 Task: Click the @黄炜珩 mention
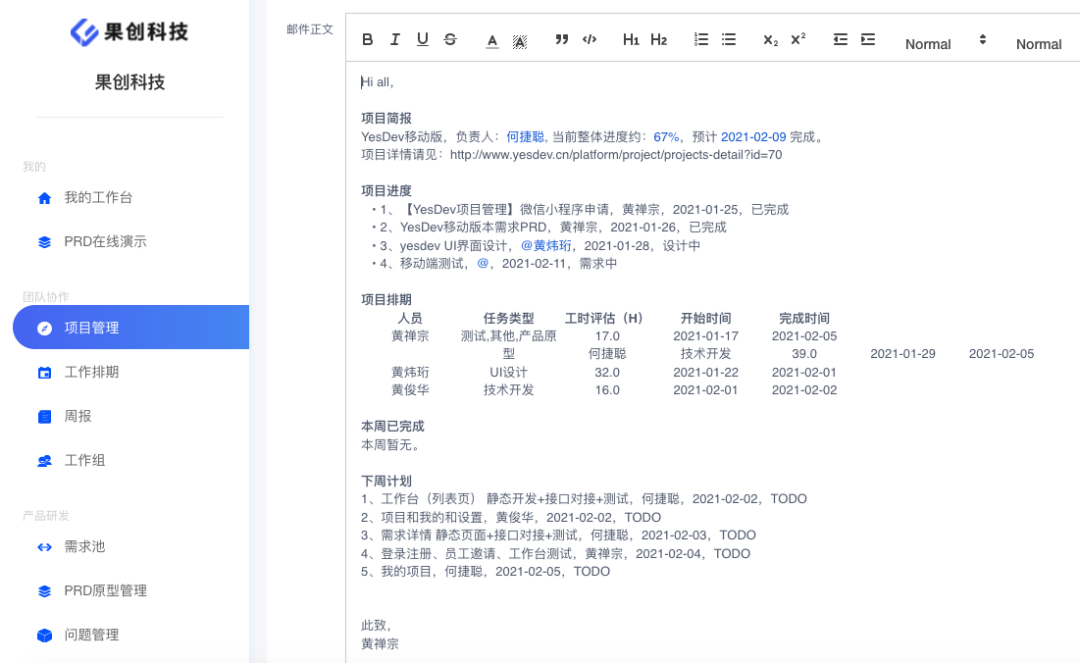click(x=546, y=246)
